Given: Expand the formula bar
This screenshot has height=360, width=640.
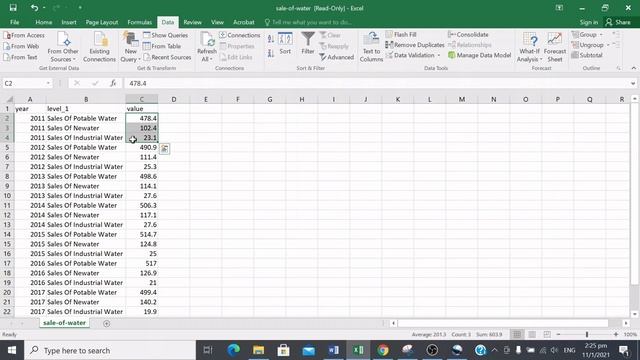Looking at the screenshot, I should [x=633, y=83].
